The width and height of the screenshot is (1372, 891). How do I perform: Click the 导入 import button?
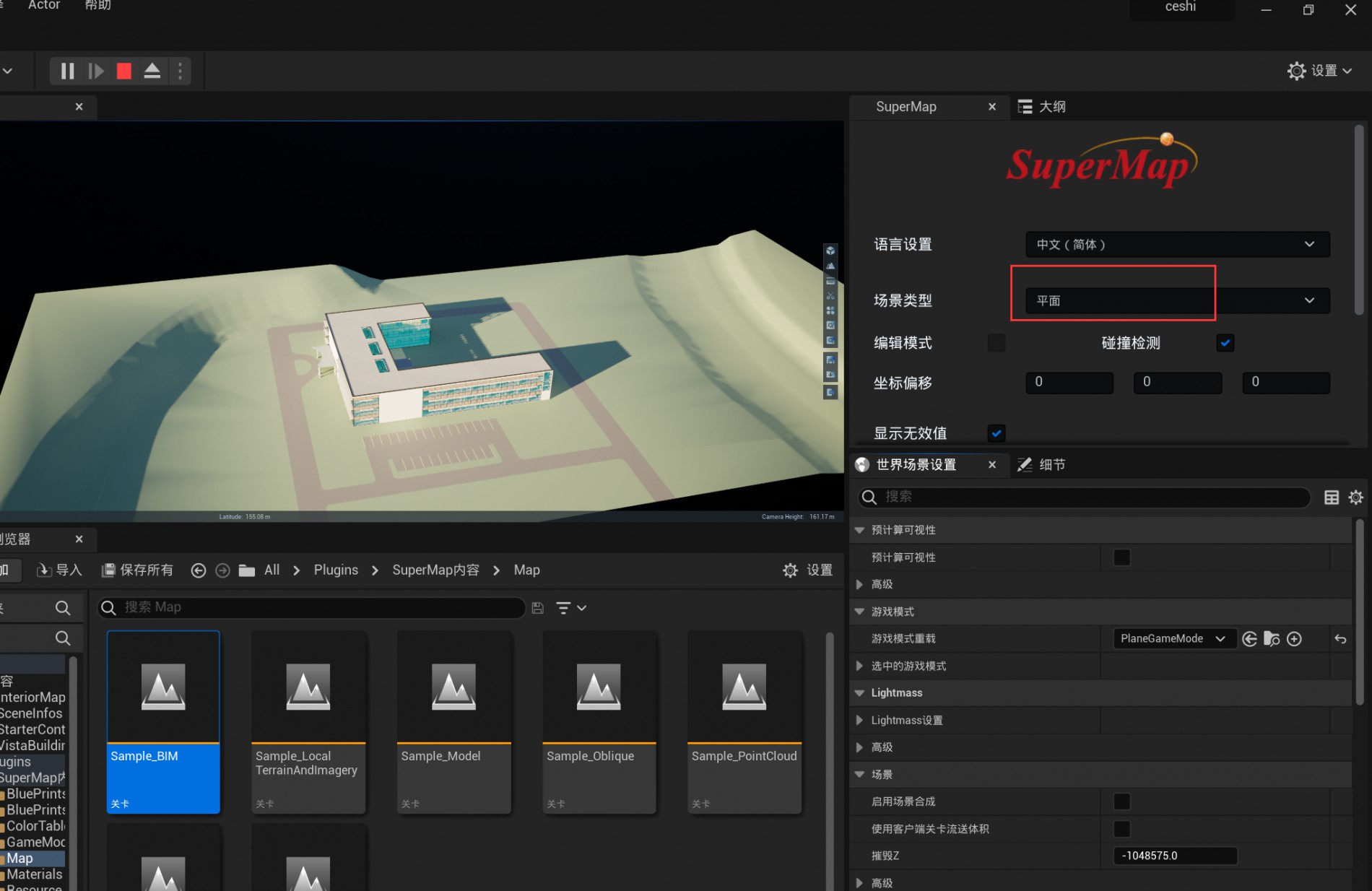(x=59, y=570)
